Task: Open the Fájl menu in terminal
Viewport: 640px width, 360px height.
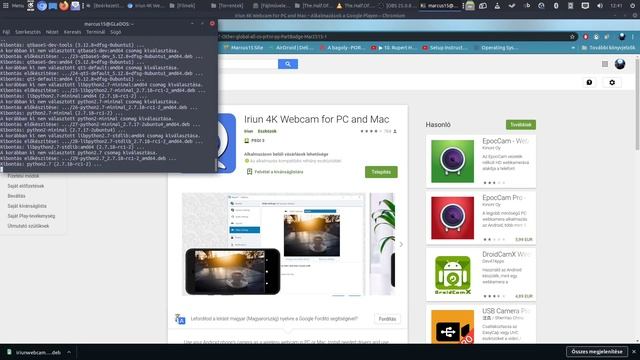Action: pos(6,32)
